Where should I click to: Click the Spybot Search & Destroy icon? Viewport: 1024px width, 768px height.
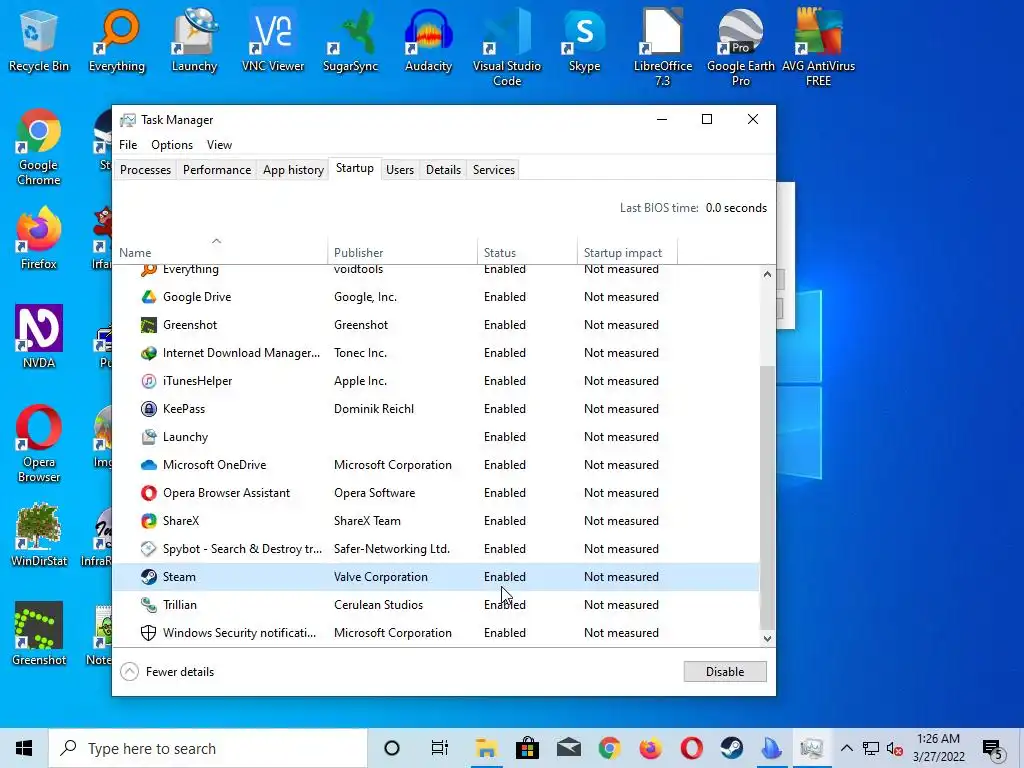(x=149, y=549)
